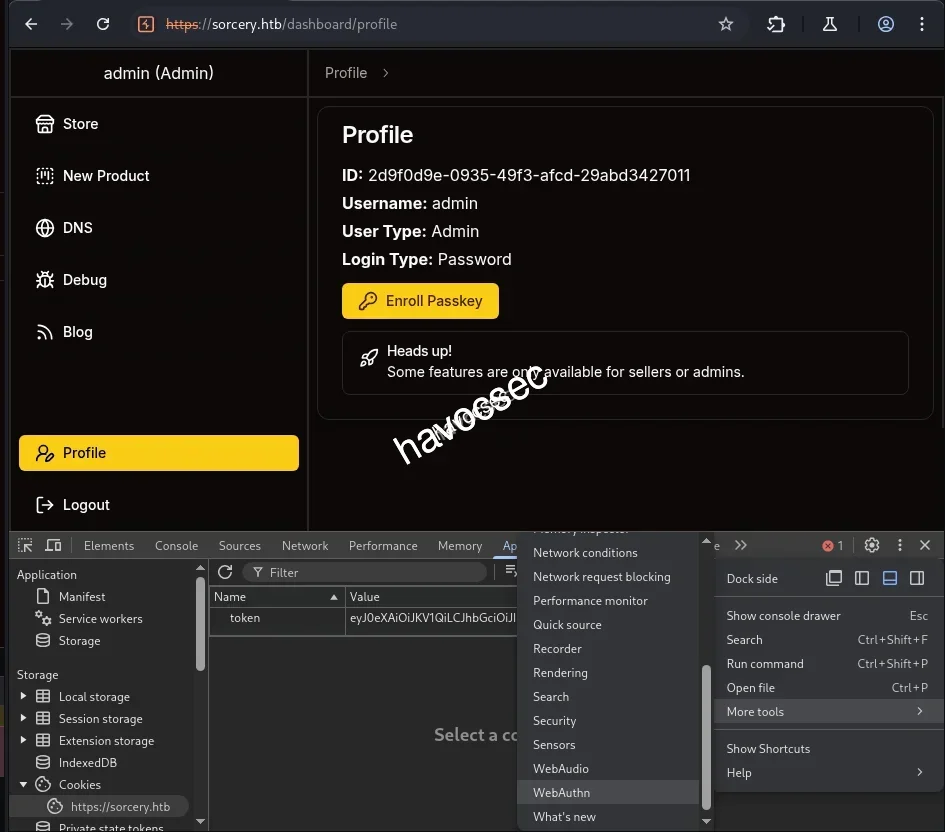Image resolution: width=945 pixels, height=832 pixels.
Task: Open the Blog feed icon
Action: 45,331
